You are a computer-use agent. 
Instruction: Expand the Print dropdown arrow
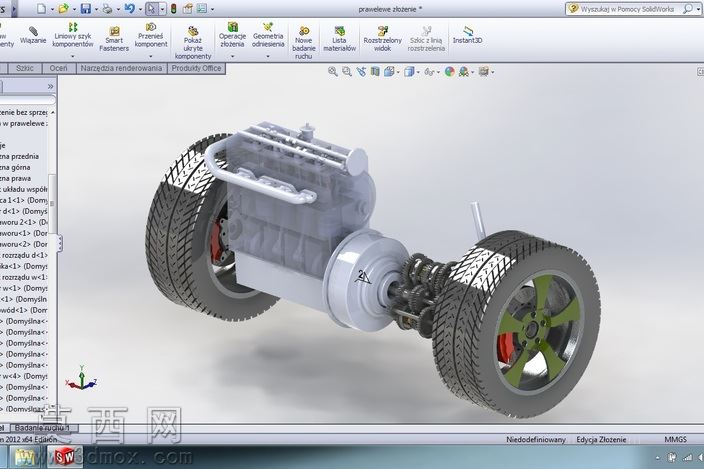pos(118,9)
